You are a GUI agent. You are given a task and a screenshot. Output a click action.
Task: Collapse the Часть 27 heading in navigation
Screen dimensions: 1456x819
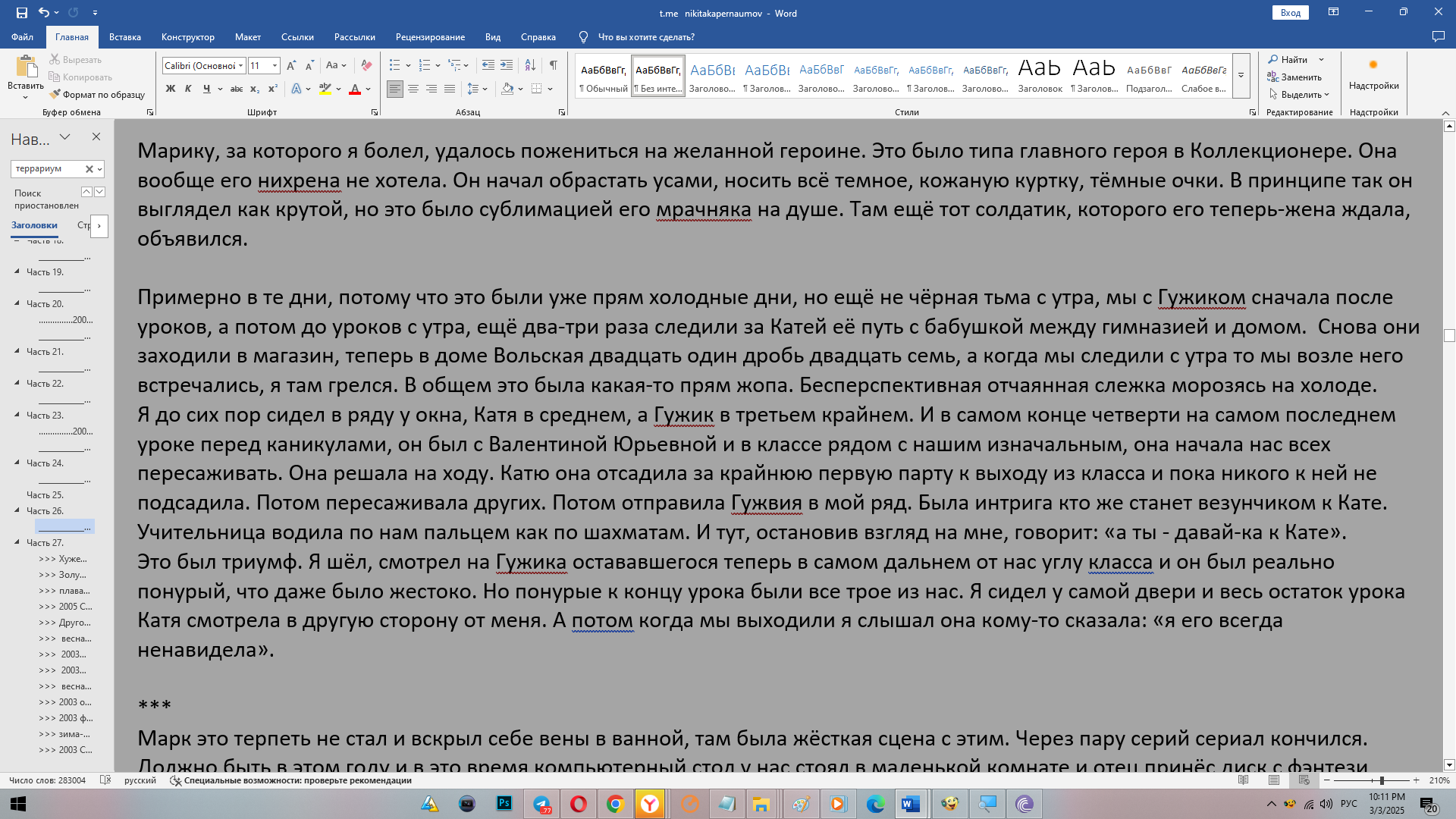[17, 542]
